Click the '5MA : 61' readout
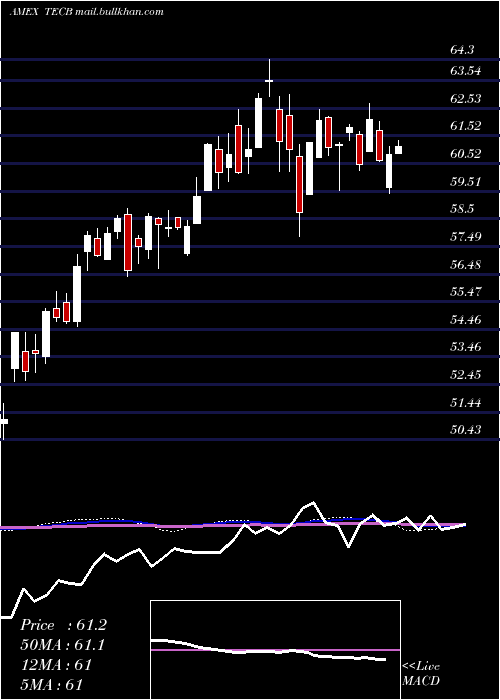This screenshot has width=500, height=700. click(51, 684)
